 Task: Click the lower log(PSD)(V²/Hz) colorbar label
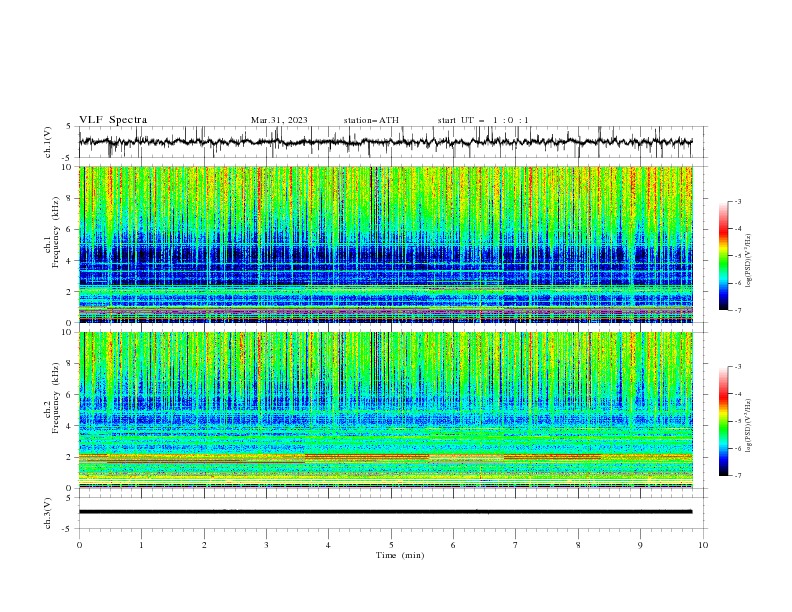[x=749, y=426]
